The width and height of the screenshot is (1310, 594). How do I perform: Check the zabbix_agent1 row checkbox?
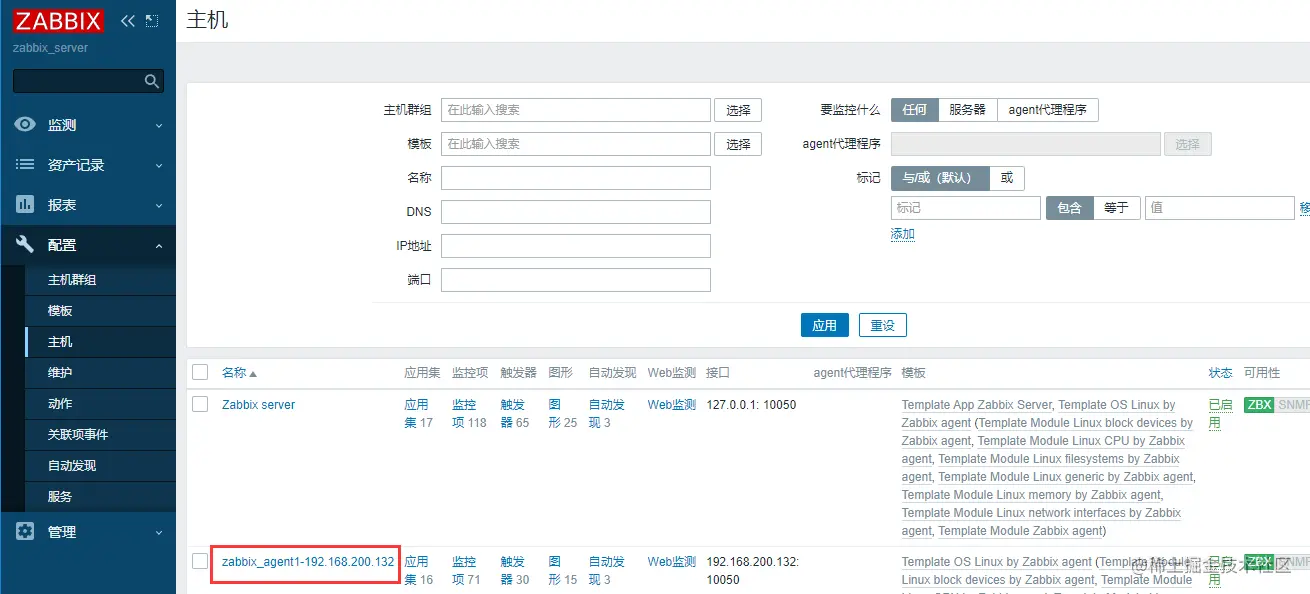200,561
